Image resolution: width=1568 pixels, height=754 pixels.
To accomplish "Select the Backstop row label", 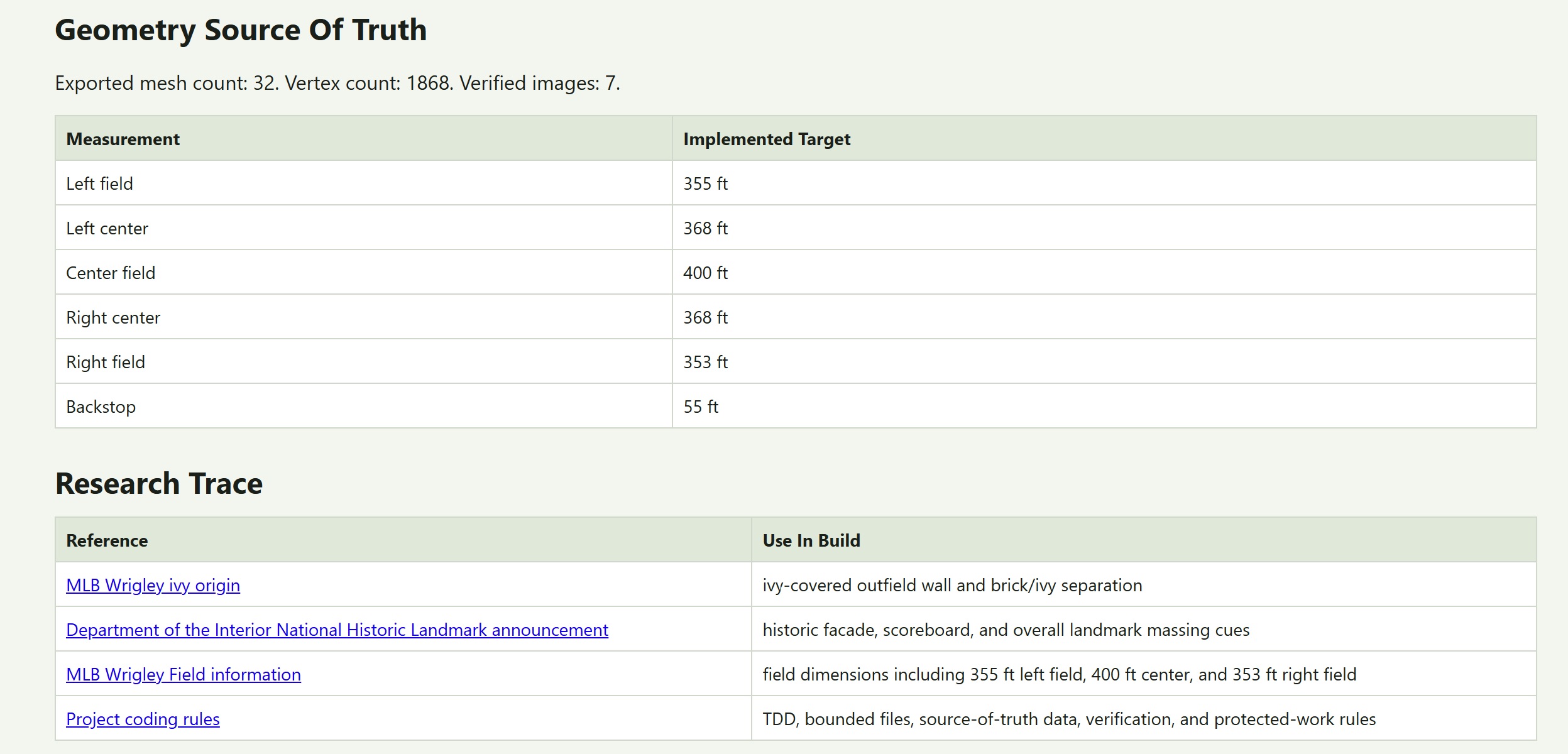I will click(x=101, y=407).
